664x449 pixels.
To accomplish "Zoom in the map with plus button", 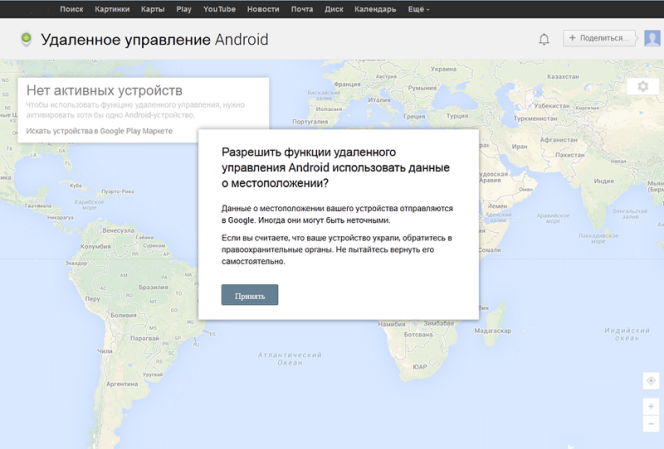I will 651,407.
